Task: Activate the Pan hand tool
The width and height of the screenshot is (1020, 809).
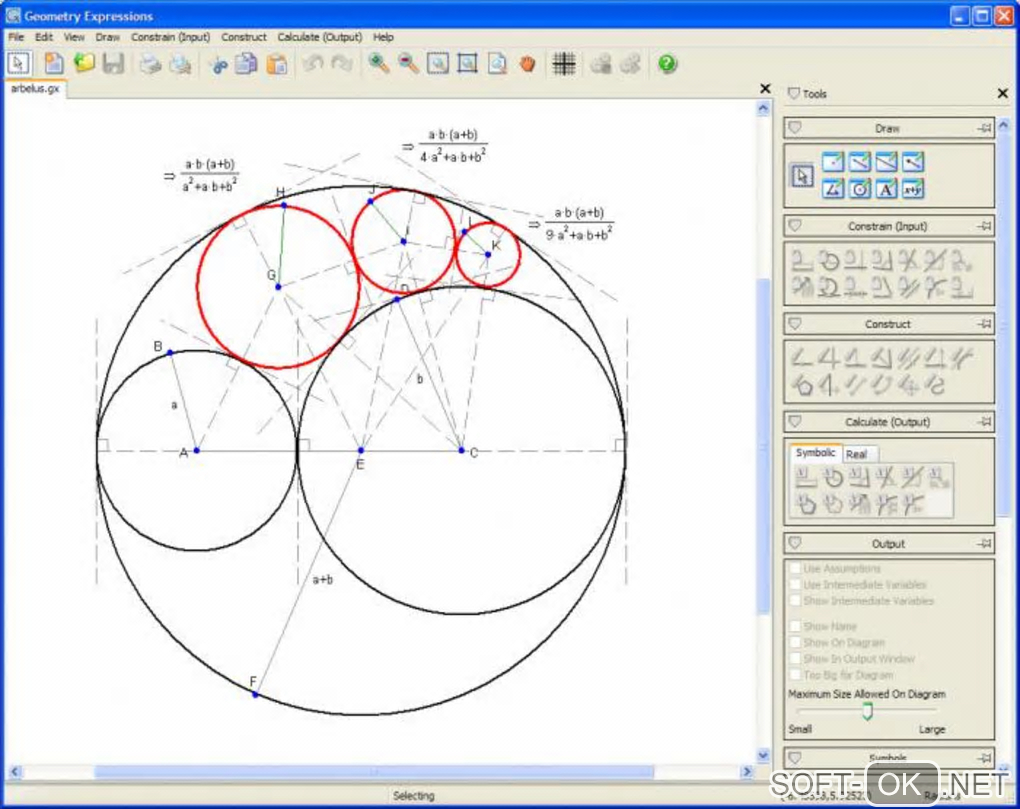Action: pyautogui.click(x=527, y=64)
